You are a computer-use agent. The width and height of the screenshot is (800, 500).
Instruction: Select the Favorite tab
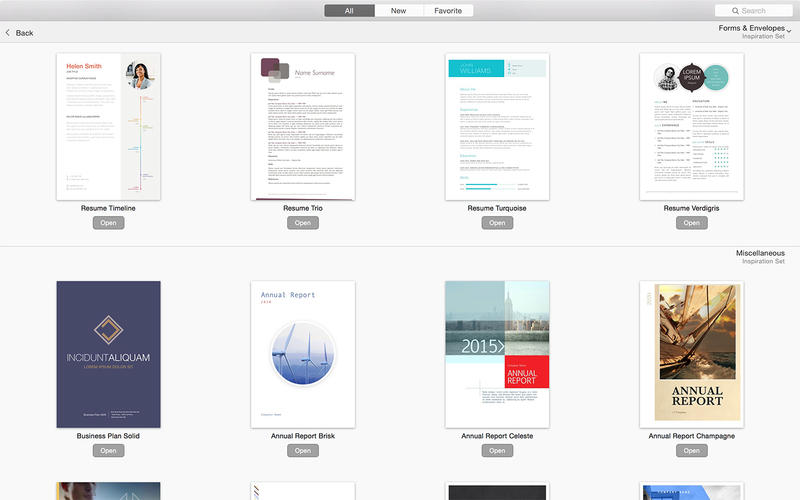point(448,11)
